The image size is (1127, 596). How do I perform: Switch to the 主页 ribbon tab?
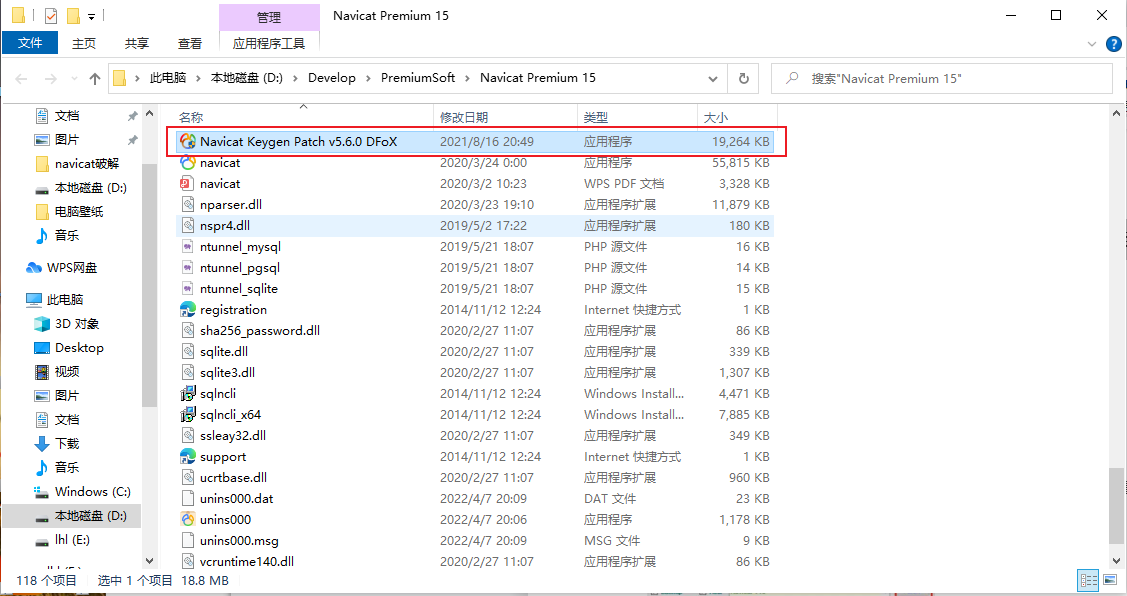point(84,43)
